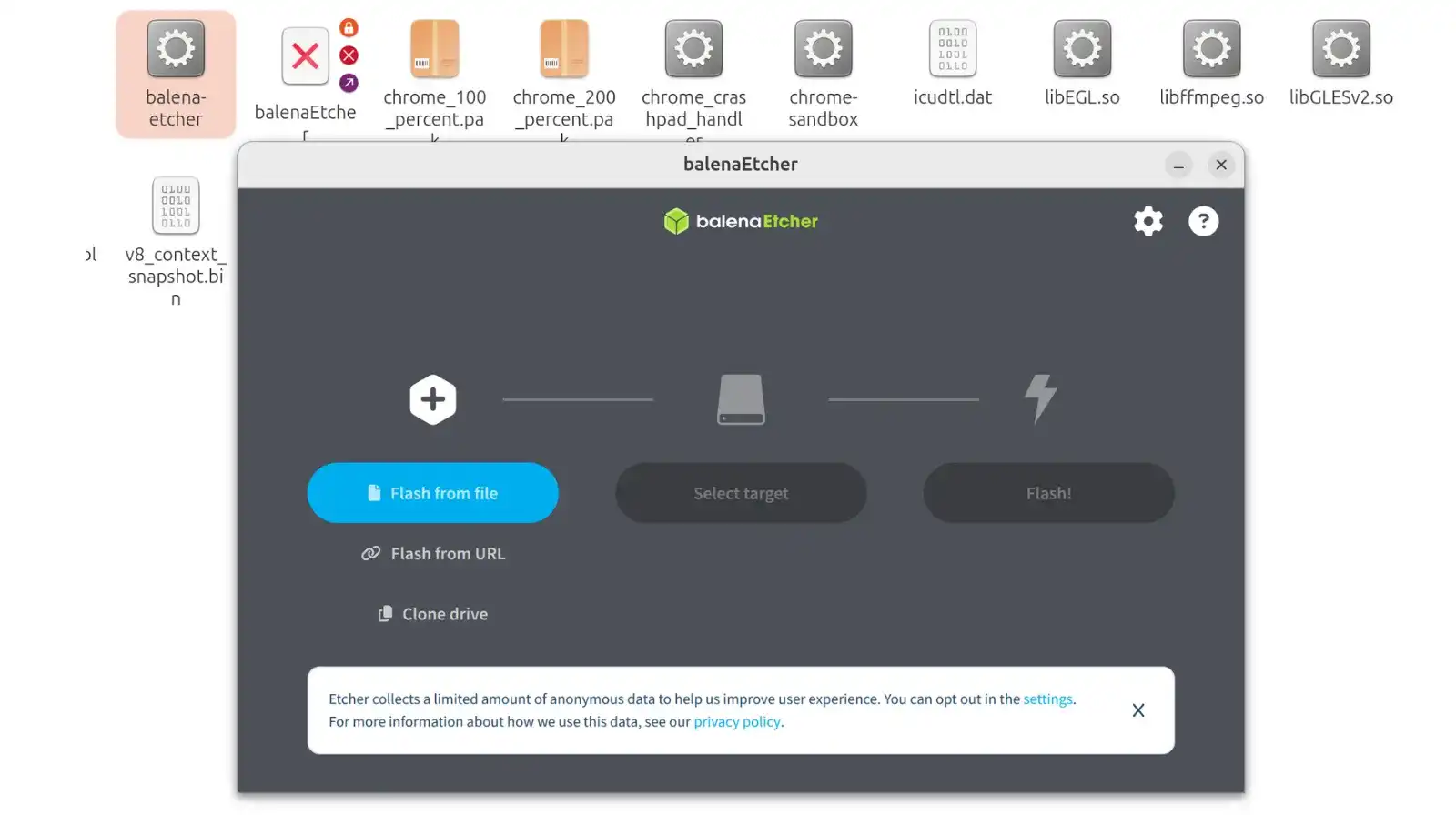Open the settings link in notice
Image resolution: width=1456 pixels, height=815 pixels.
coord(1047,699)
